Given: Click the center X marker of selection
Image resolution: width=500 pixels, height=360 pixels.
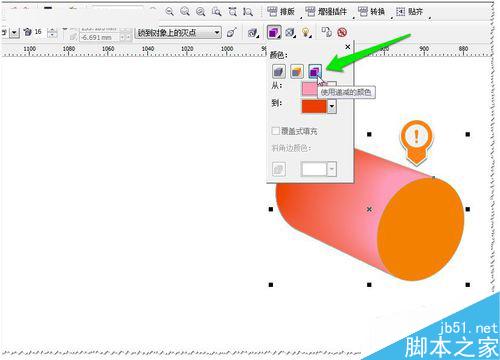Looking at the screenshot, I should (x=369, y=209).
